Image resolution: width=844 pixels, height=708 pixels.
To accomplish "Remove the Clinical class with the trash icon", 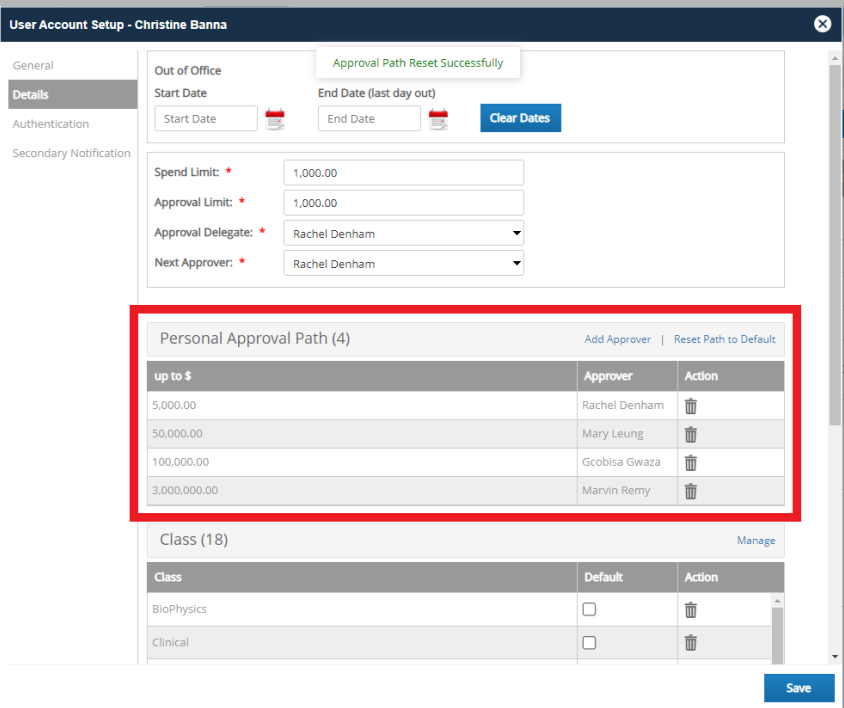I will click(x=690, y=642).
